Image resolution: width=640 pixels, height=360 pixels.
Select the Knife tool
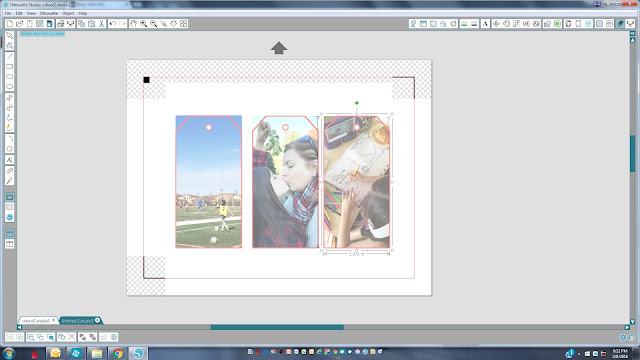click(9, 180)
